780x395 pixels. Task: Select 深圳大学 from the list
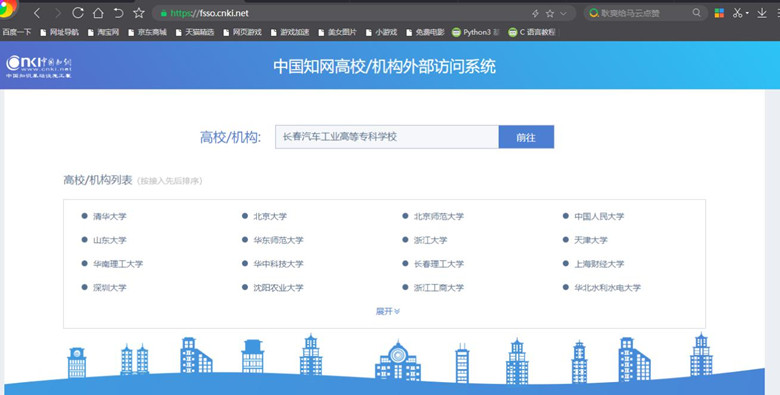[109, 288]
